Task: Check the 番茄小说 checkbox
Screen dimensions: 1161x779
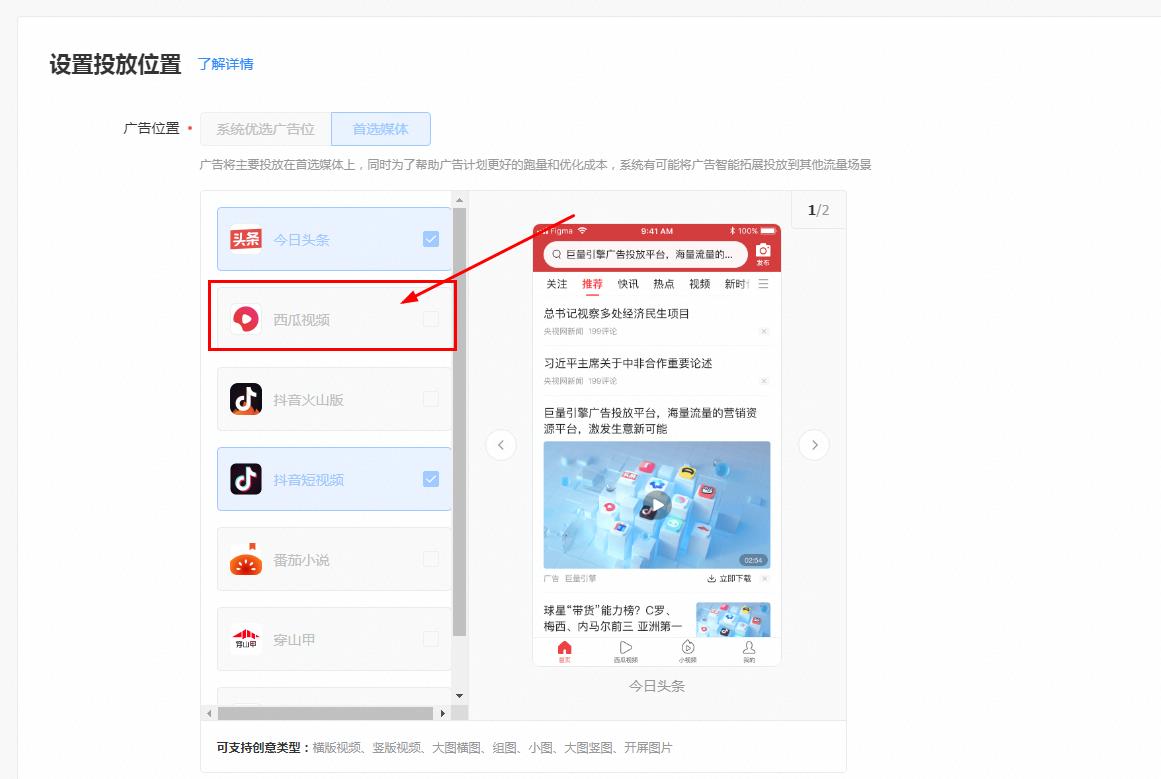Action: coord(431,559)
